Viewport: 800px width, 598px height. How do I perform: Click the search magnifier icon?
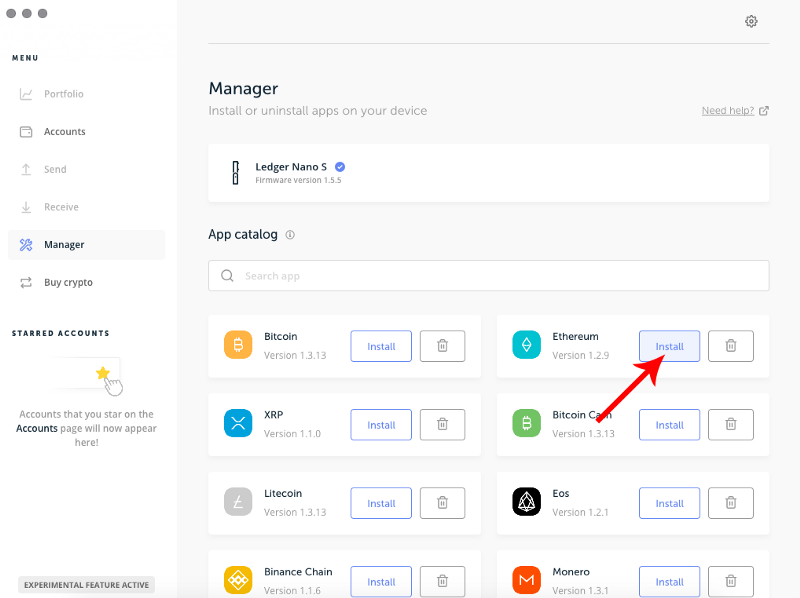tap(227, 276)
